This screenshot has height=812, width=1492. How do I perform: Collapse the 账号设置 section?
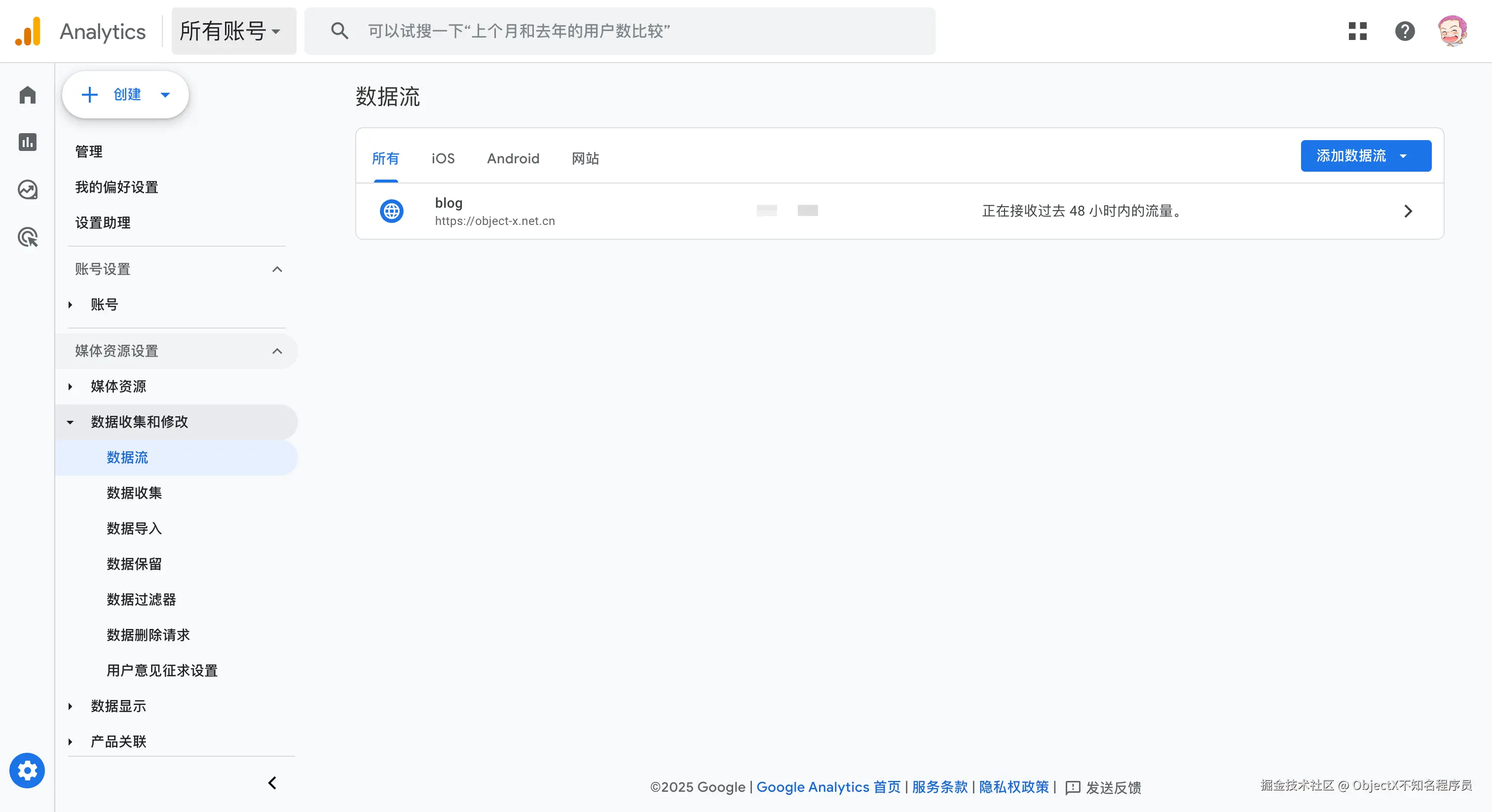277,269
